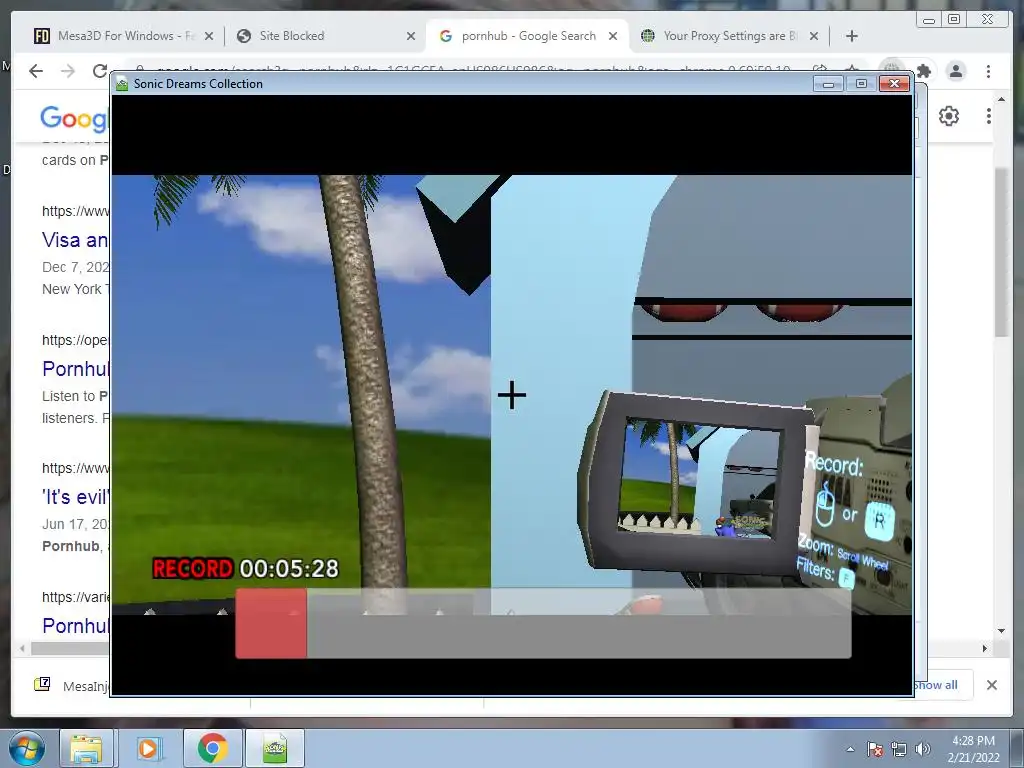
Task: Open the 'Visa an...' search result
Action: [75, 240]
